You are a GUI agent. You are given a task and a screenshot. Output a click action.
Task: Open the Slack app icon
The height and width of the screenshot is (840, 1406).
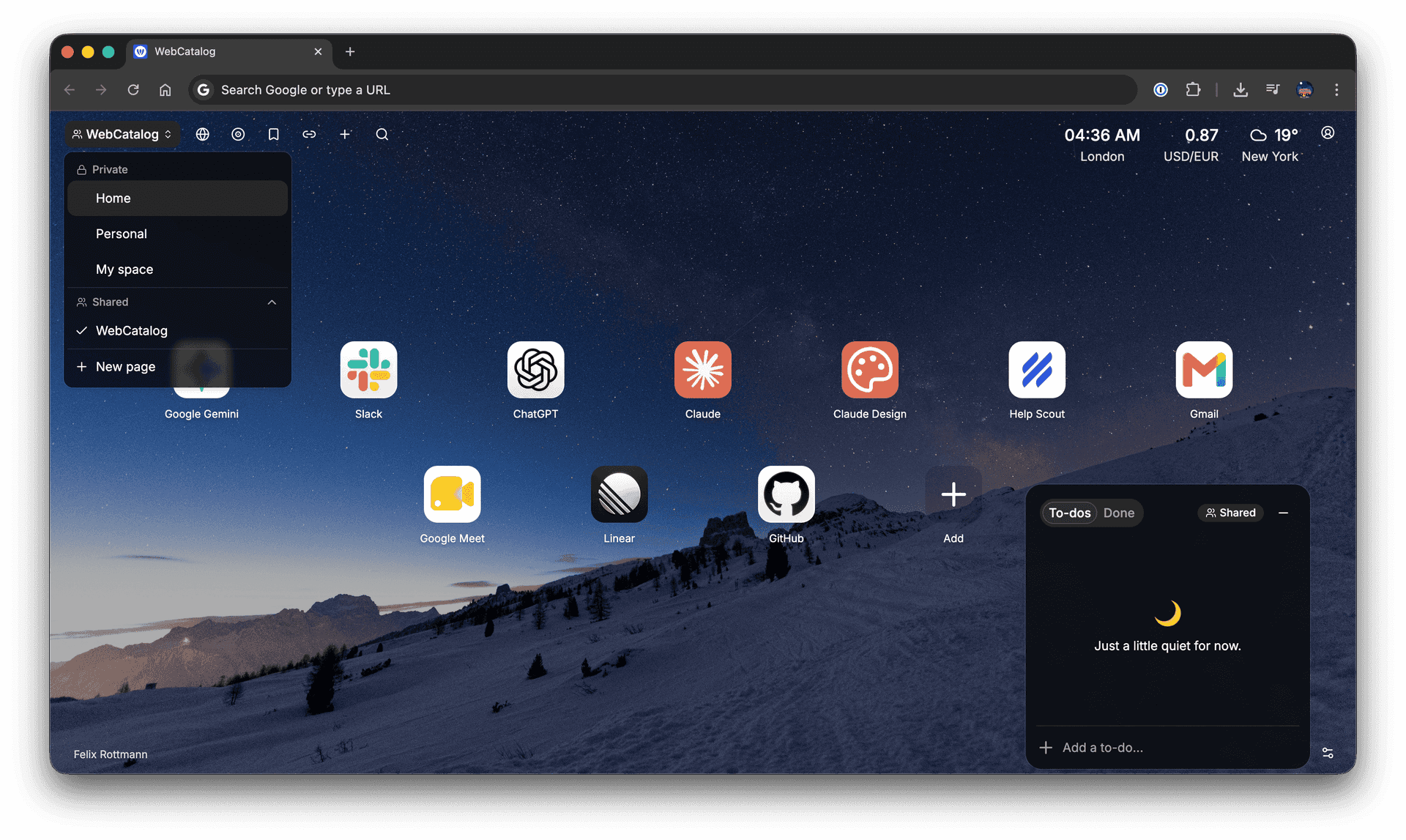pyautogui.click(x=368, y=370)
